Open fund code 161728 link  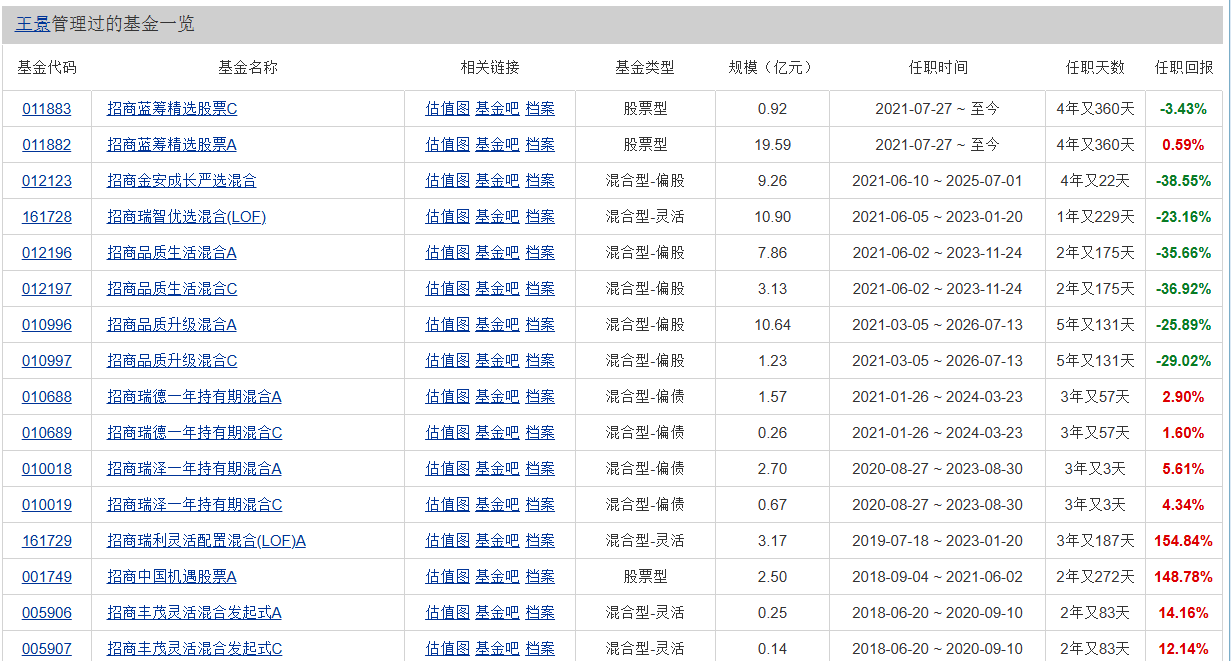coord(47,217)
